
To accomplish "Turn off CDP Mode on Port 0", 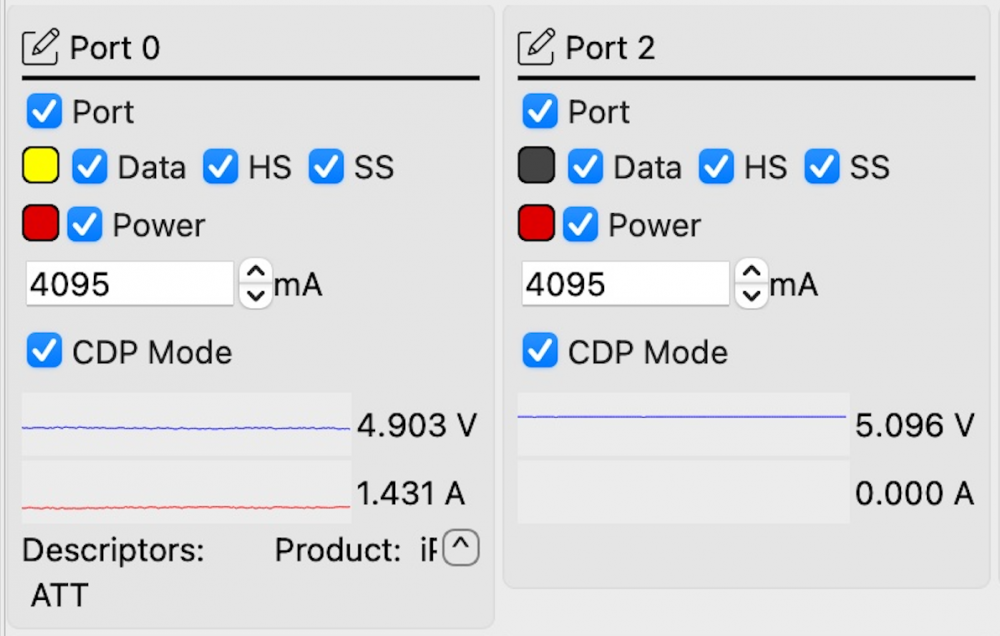I will tap(44, 352).
